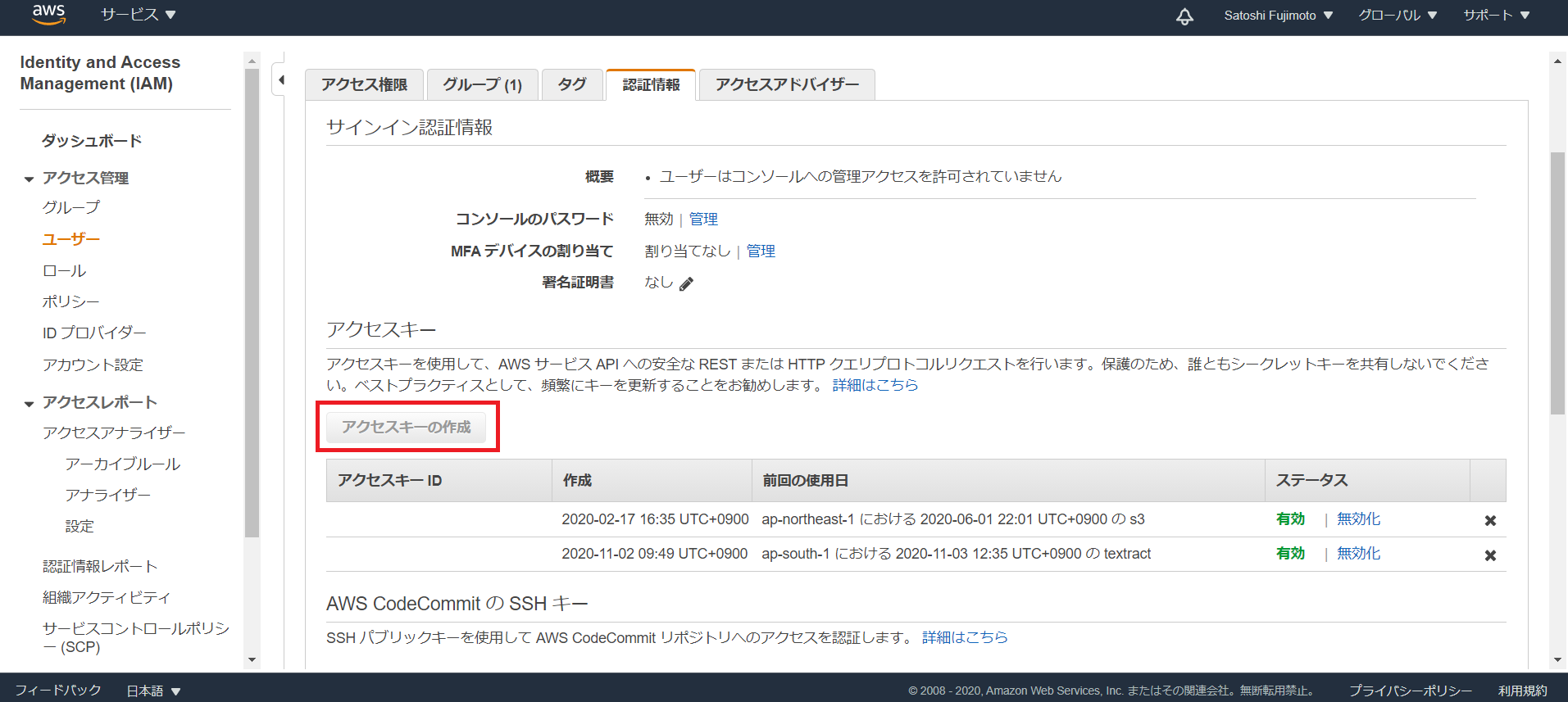Open グループ in the sidebar

(x=71, y=207)
